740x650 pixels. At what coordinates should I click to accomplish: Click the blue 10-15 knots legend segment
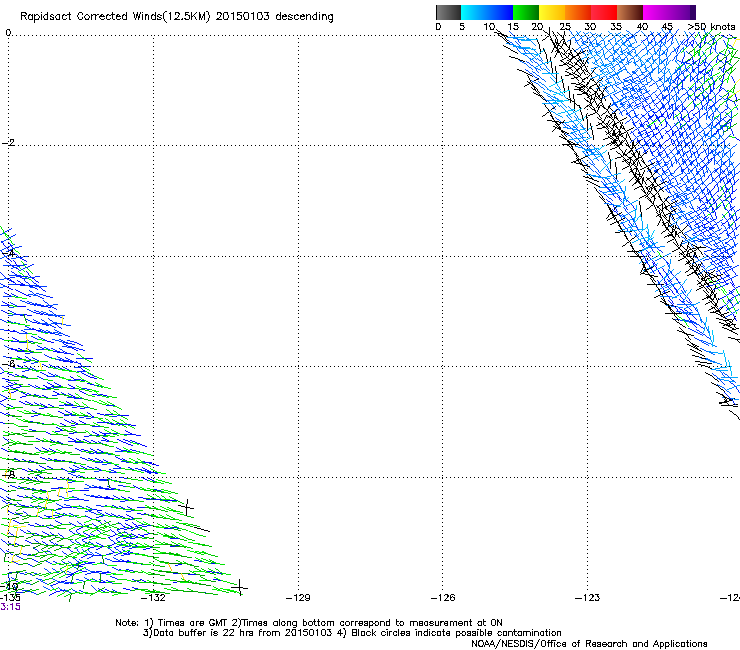[x=500, y=12]
